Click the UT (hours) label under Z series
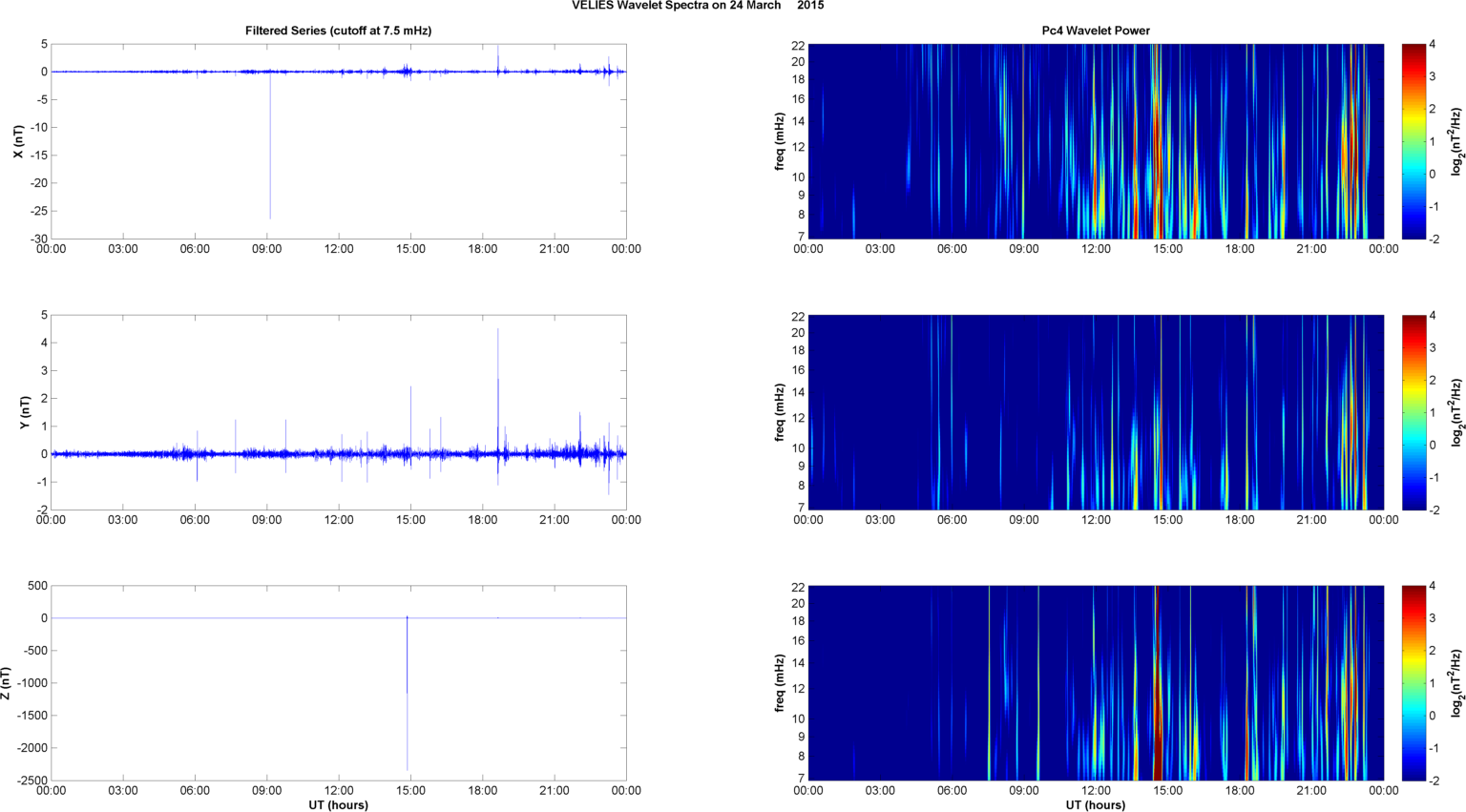 click(x=338, y=804)
